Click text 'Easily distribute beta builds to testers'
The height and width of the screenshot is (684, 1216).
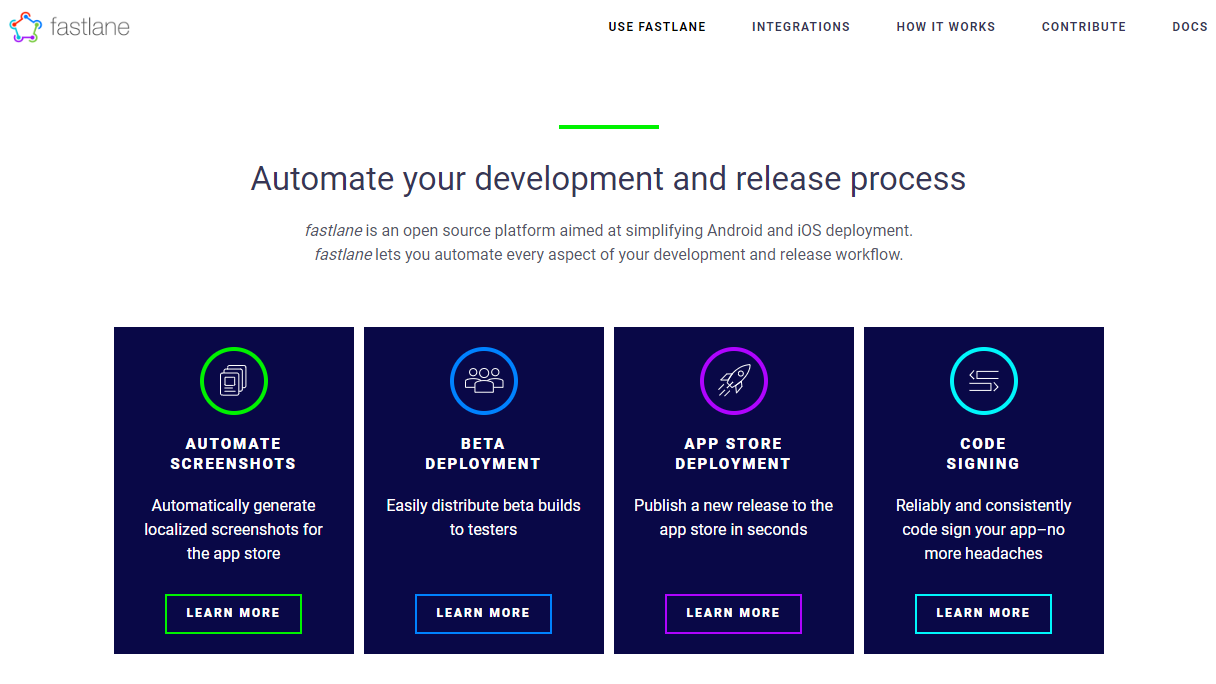click(x=484, y=518)
